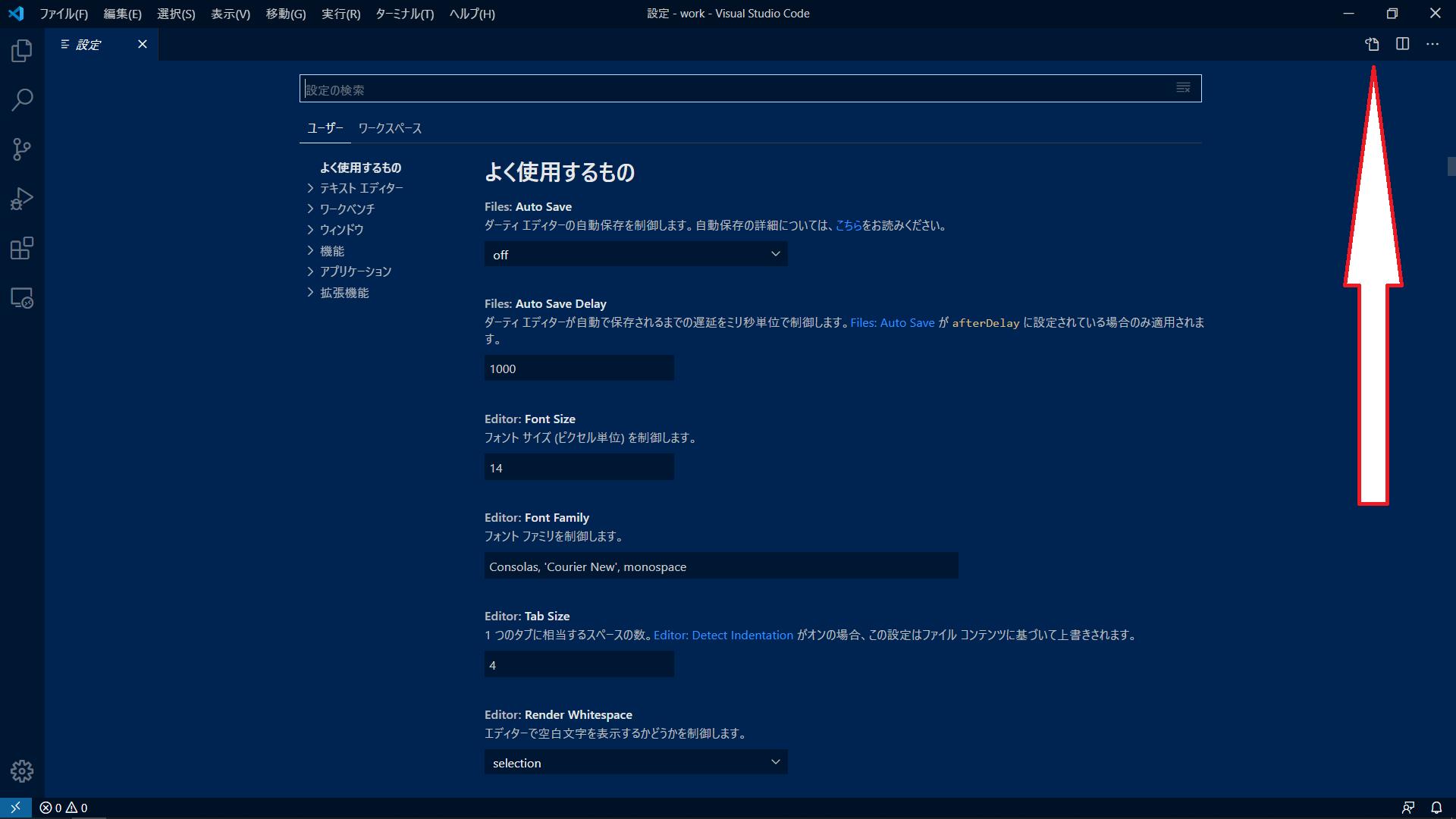Viewport: 1456px width, 819px height.
Task: Close the 設定 editor tab
Action: tap(142, 44)
